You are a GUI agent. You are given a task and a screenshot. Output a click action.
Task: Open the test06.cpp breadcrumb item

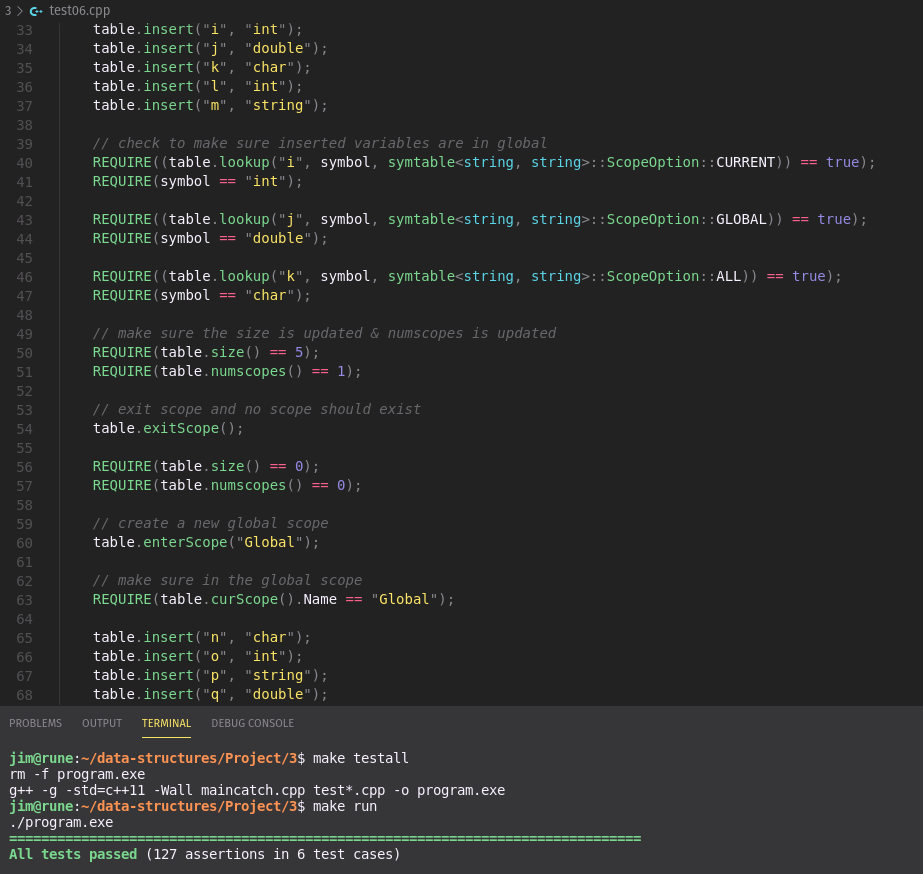pos(79,10)
